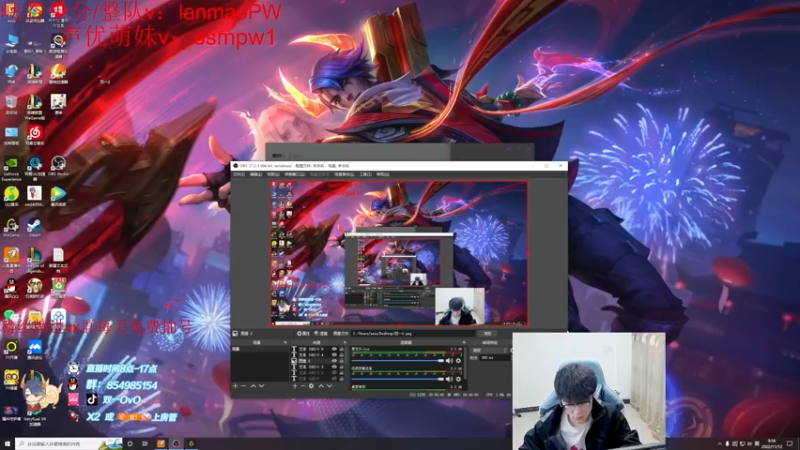Open League of Legends desktop shortcut

(35, 260)
